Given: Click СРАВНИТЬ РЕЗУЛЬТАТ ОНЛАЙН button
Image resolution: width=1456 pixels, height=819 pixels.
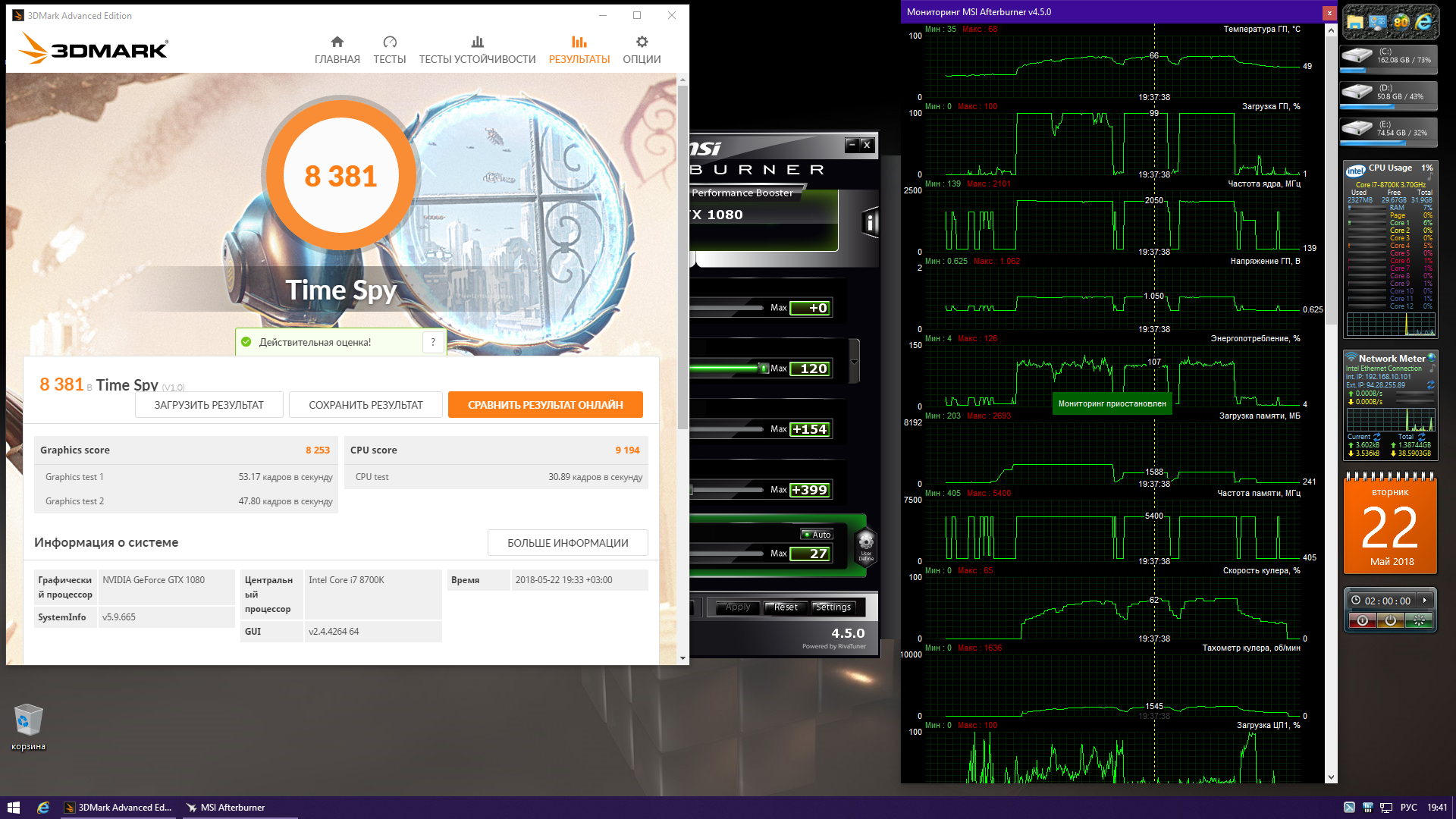Looking at the screenshot, I should 545,405.
